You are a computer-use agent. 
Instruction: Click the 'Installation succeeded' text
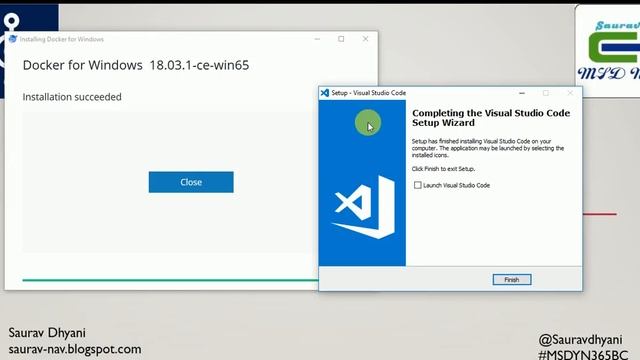(72, 97)
